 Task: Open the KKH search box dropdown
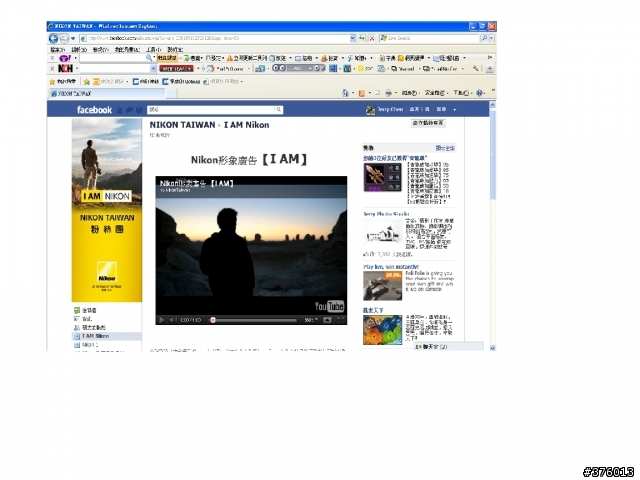click(153, 69)
